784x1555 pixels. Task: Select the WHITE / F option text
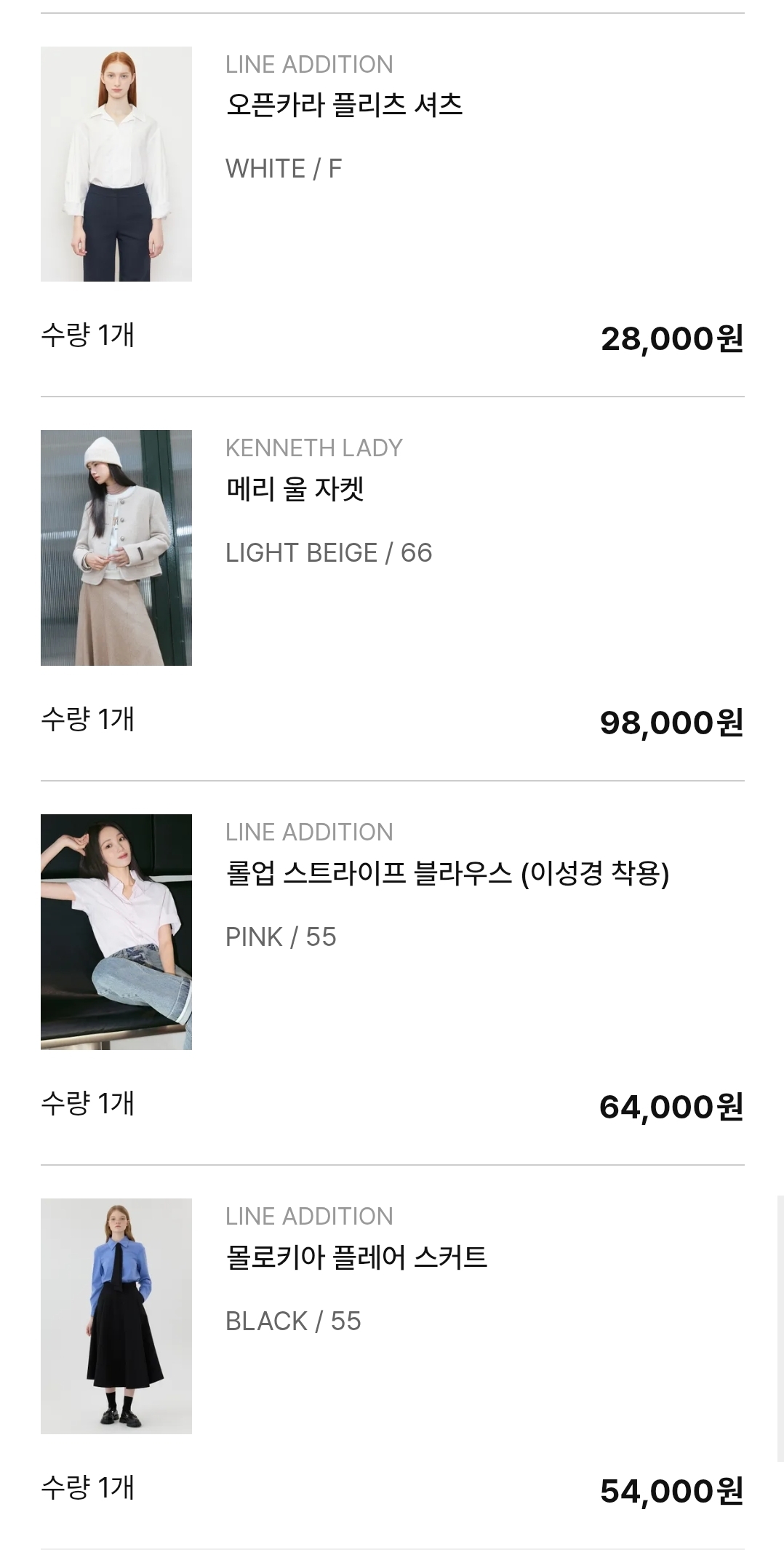pos(284,169)
